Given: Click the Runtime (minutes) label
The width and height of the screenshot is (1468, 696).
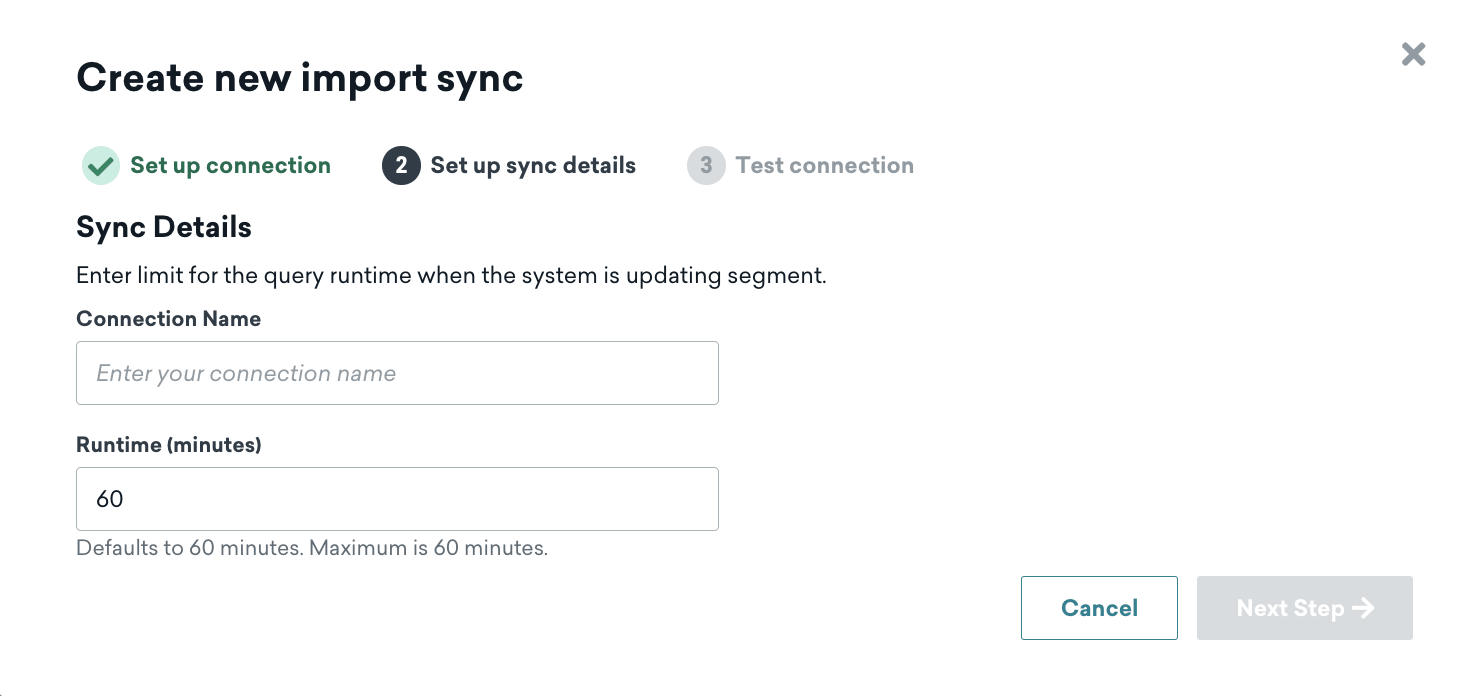Looking at the screenshot, I should point(169,445).
